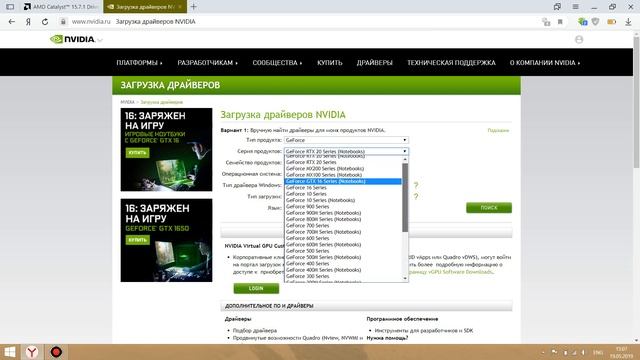Open the РАЗРАБОТЧИКАМ menu
The width and height of the screenshot is (640, 360).
point(207,62)
